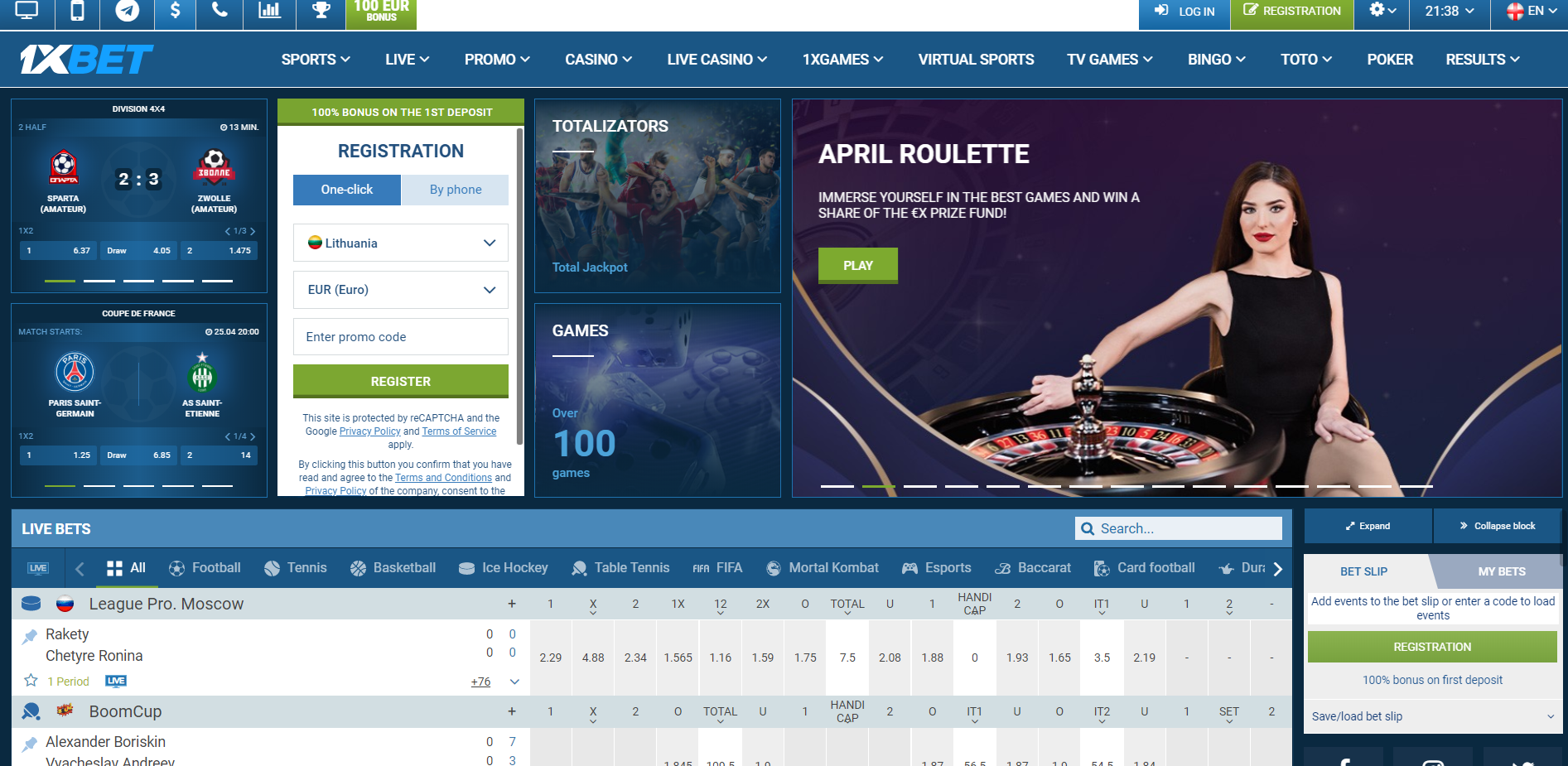Expand Rakety match markets chevron
This screenshot has height=766, width=1568.
(514, 682)
